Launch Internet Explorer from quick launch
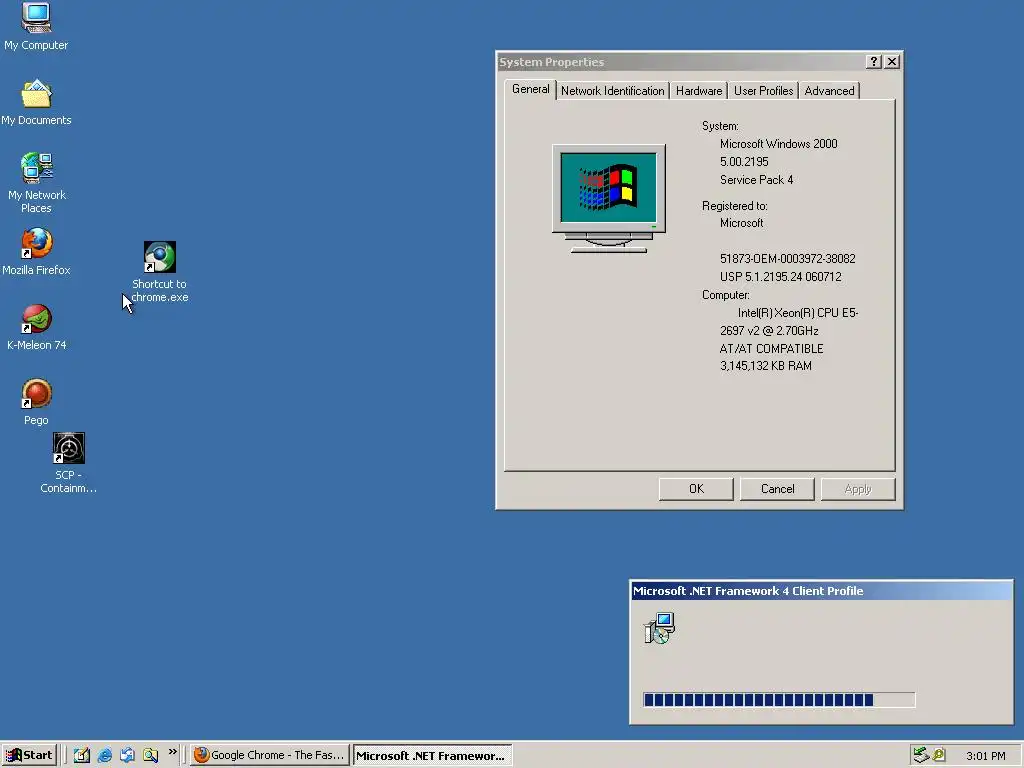The height and width of the screenshot is (768, 1024). point(104,755)
